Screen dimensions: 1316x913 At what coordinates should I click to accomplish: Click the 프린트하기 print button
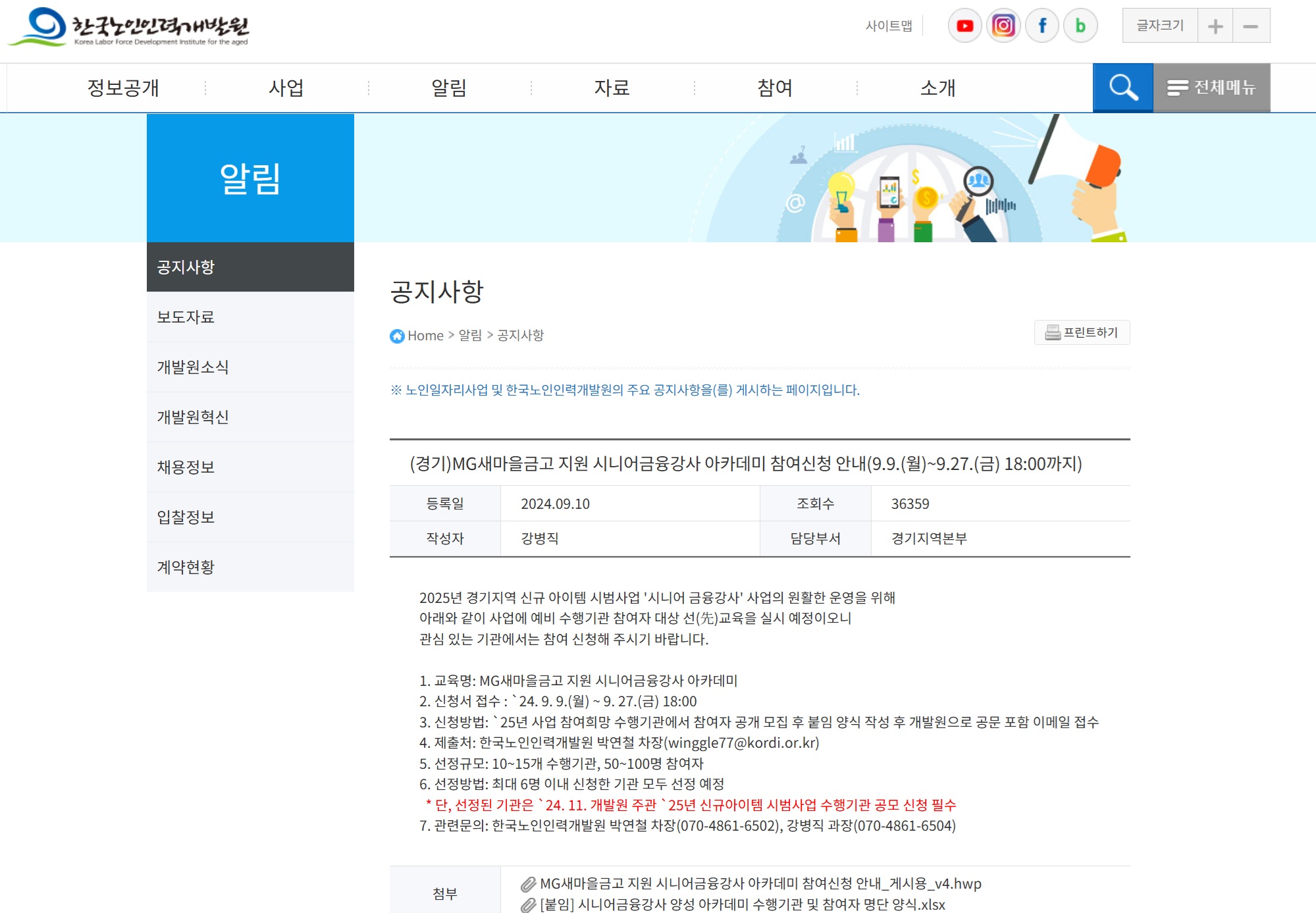point(1082,332)
